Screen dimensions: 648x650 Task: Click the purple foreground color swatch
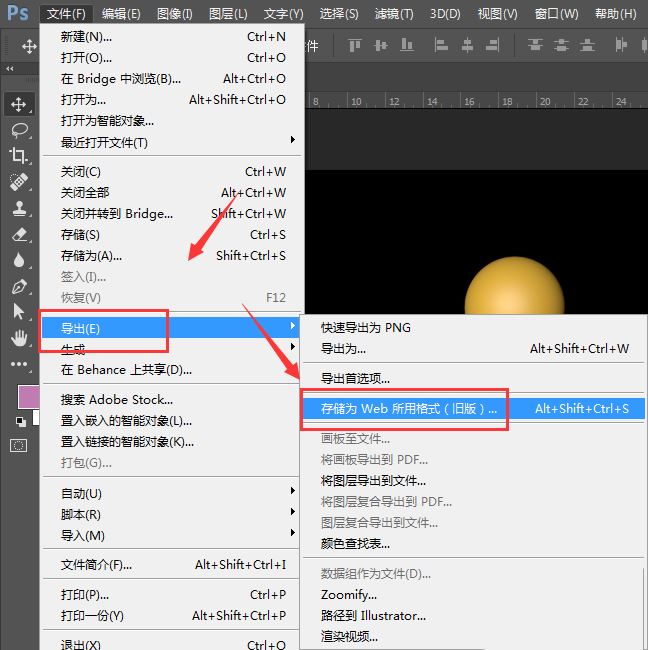pos(29,397)
